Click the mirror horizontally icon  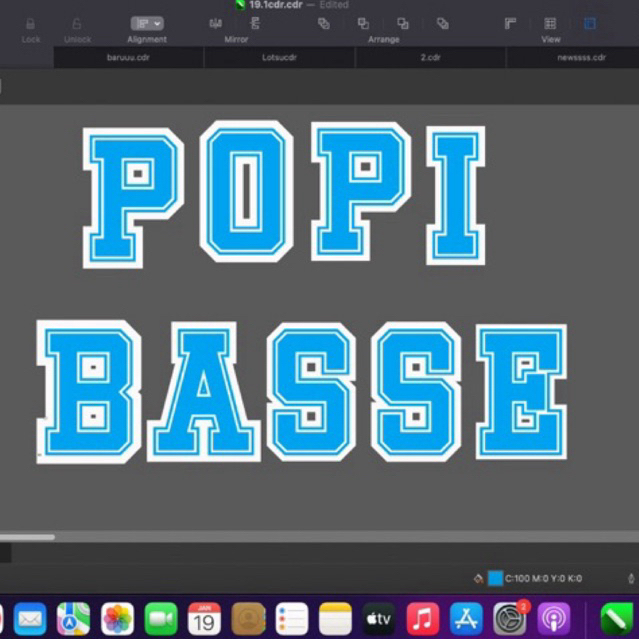tap(215, 23)
